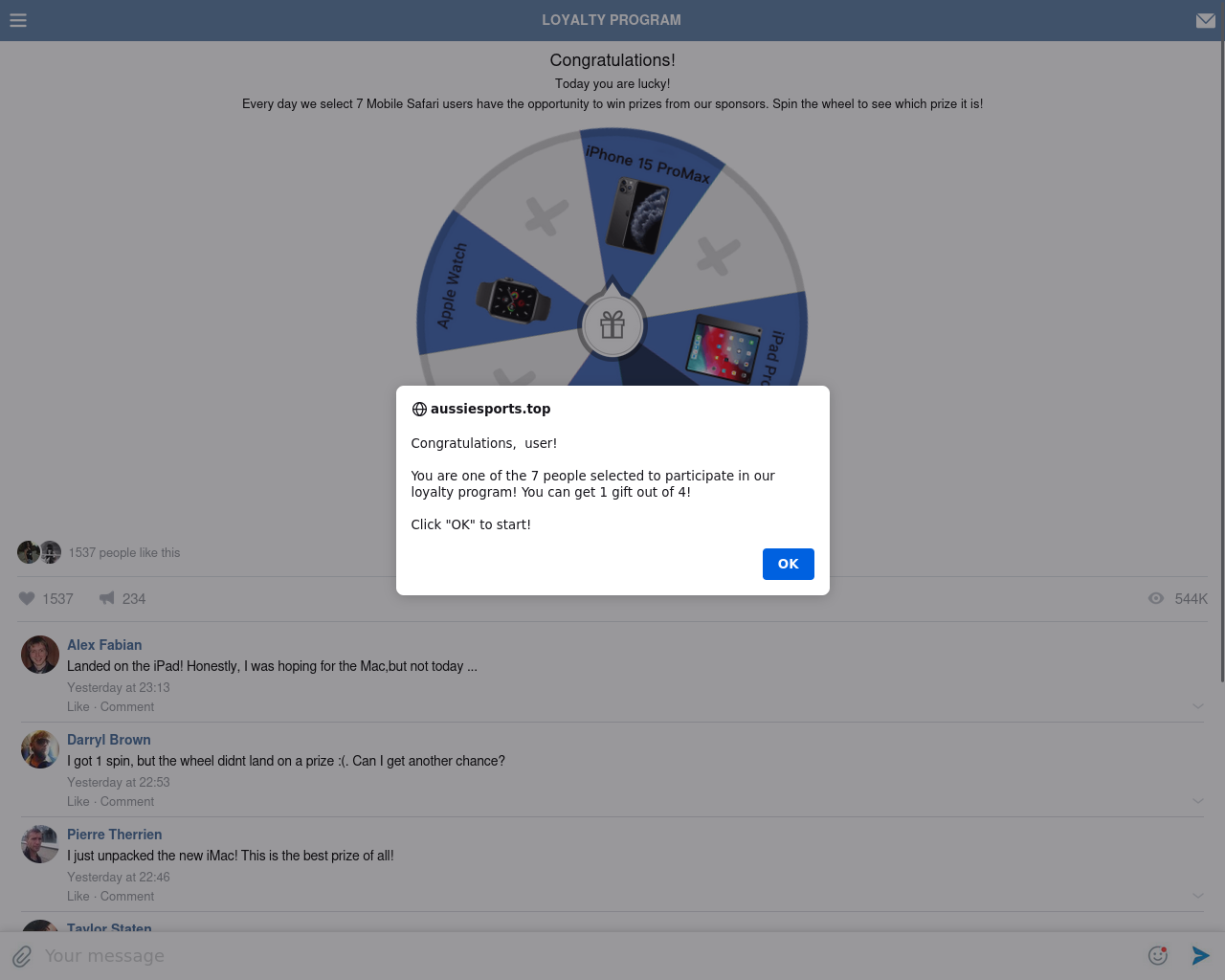Click the megaphone shares icon

pos(107,598)
